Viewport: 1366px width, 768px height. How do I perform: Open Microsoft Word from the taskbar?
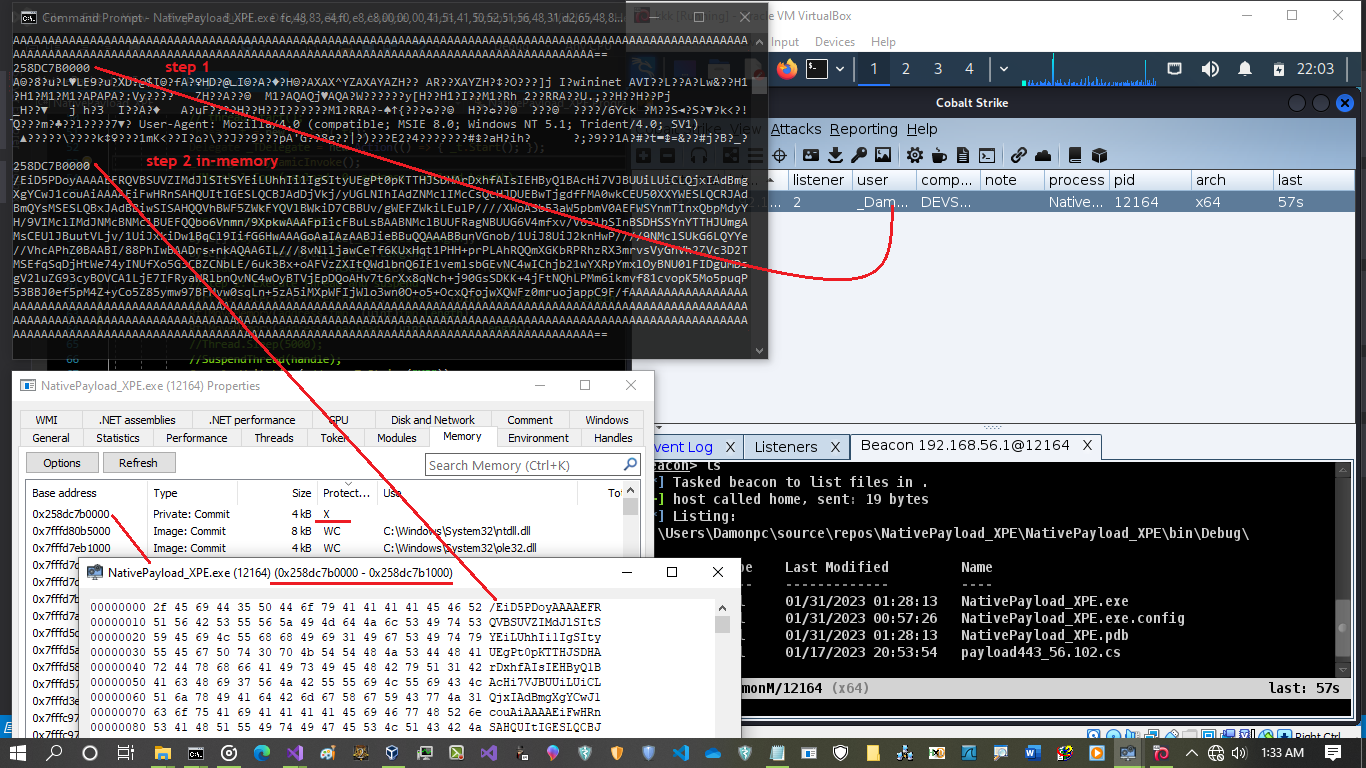pos(1032,753)
